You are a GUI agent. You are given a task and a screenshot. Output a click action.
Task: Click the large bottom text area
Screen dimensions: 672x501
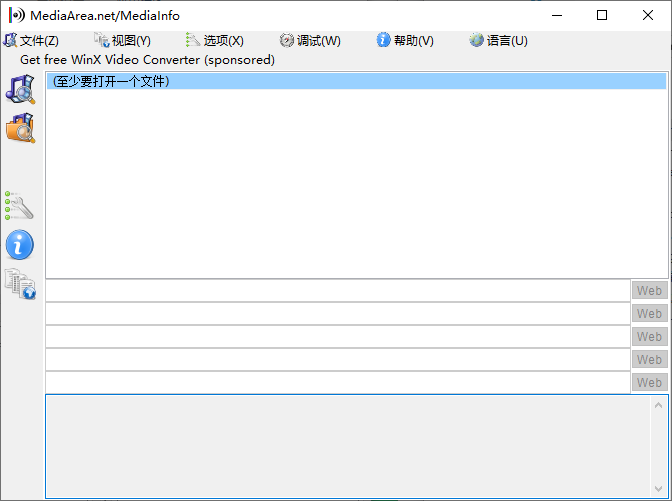point(346,445)
